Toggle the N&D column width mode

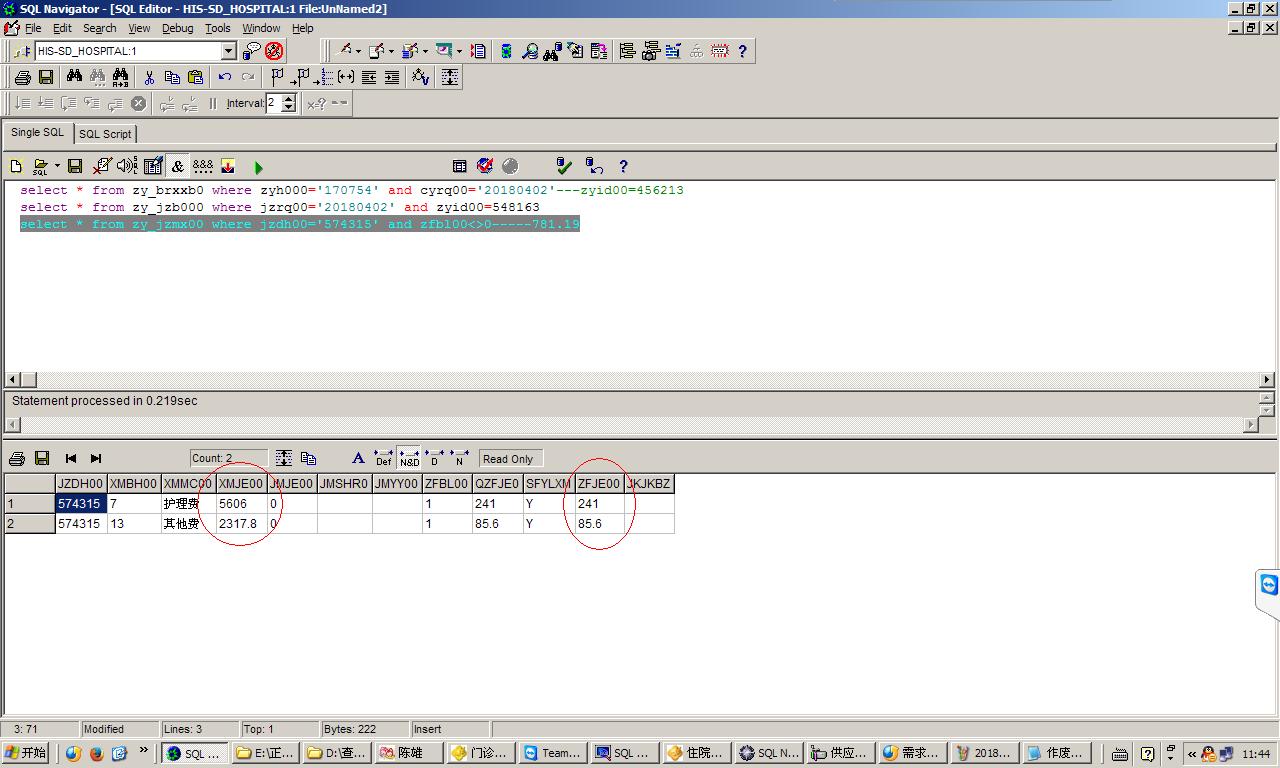click(409, 458)
